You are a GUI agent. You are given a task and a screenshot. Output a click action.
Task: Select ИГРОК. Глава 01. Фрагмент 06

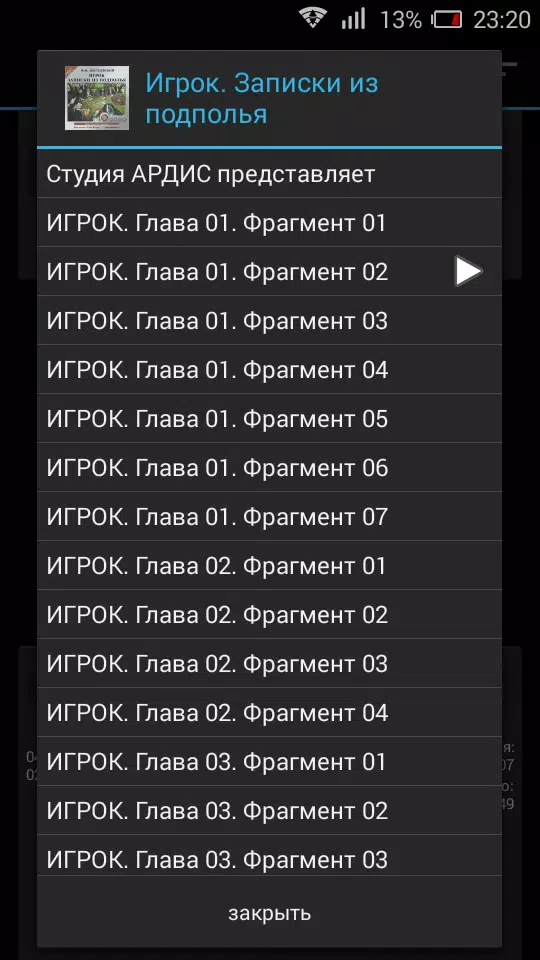pyautogui.click(x=269, y=468)
